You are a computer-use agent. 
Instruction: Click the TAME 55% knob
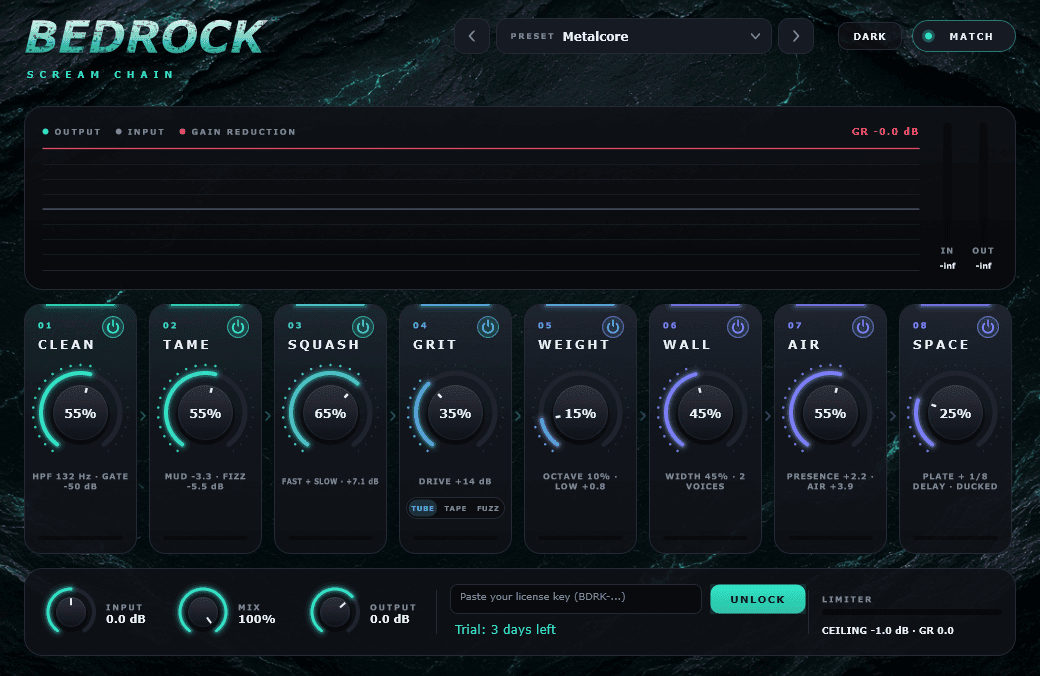point(205,413)
